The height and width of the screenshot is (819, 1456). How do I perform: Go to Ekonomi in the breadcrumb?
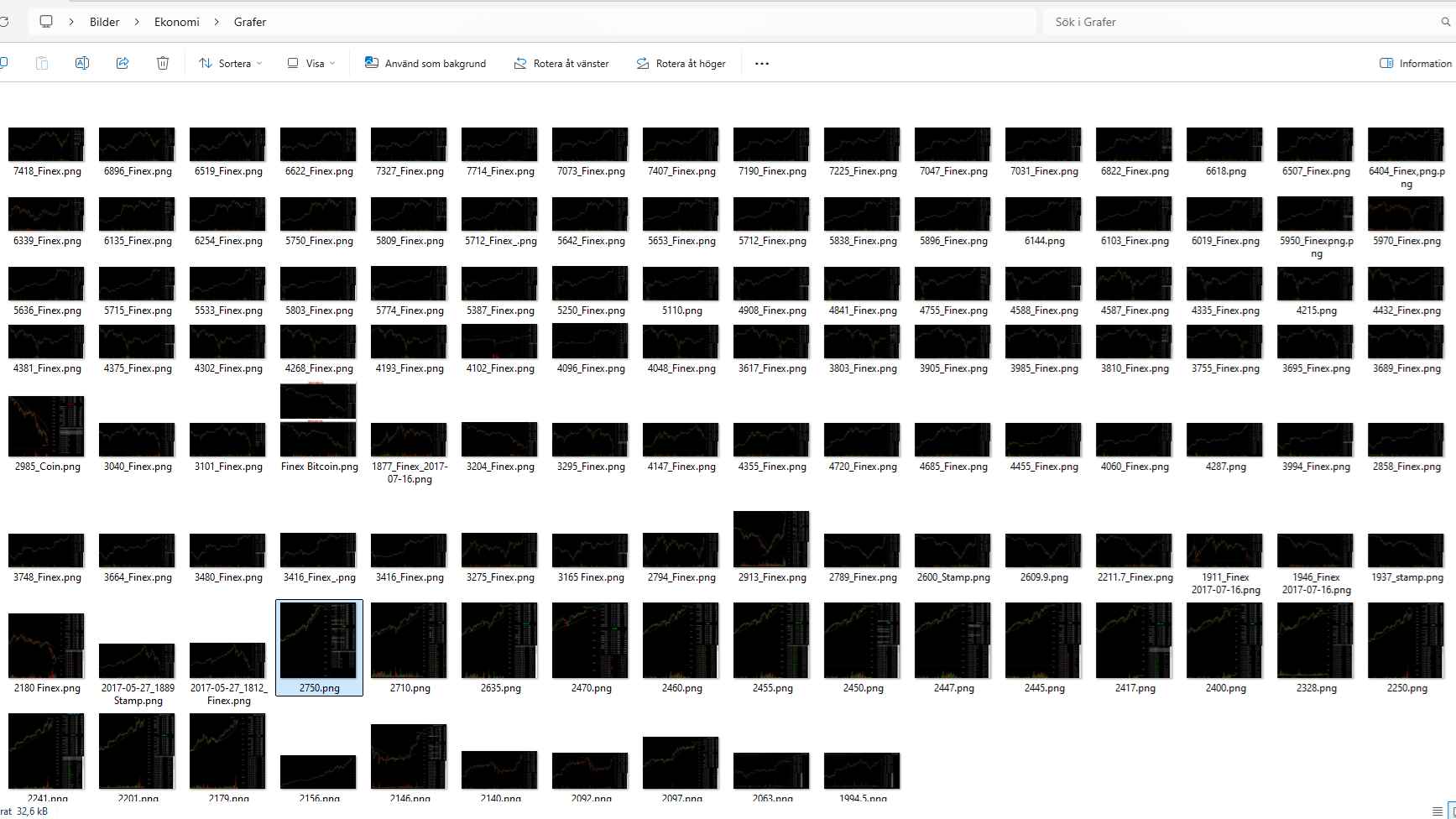click(x=177, y=22)
